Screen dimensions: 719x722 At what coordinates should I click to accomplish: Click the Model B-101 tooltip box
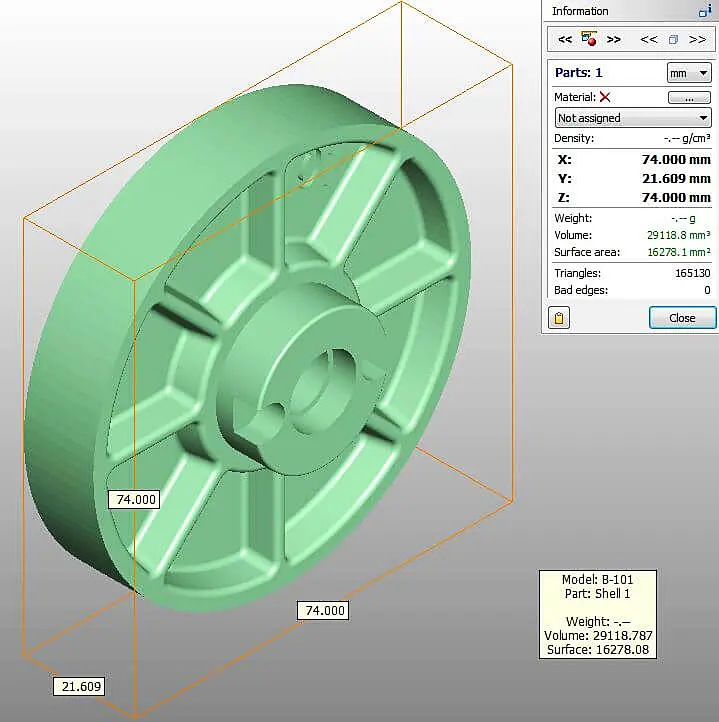click(597, 615)
